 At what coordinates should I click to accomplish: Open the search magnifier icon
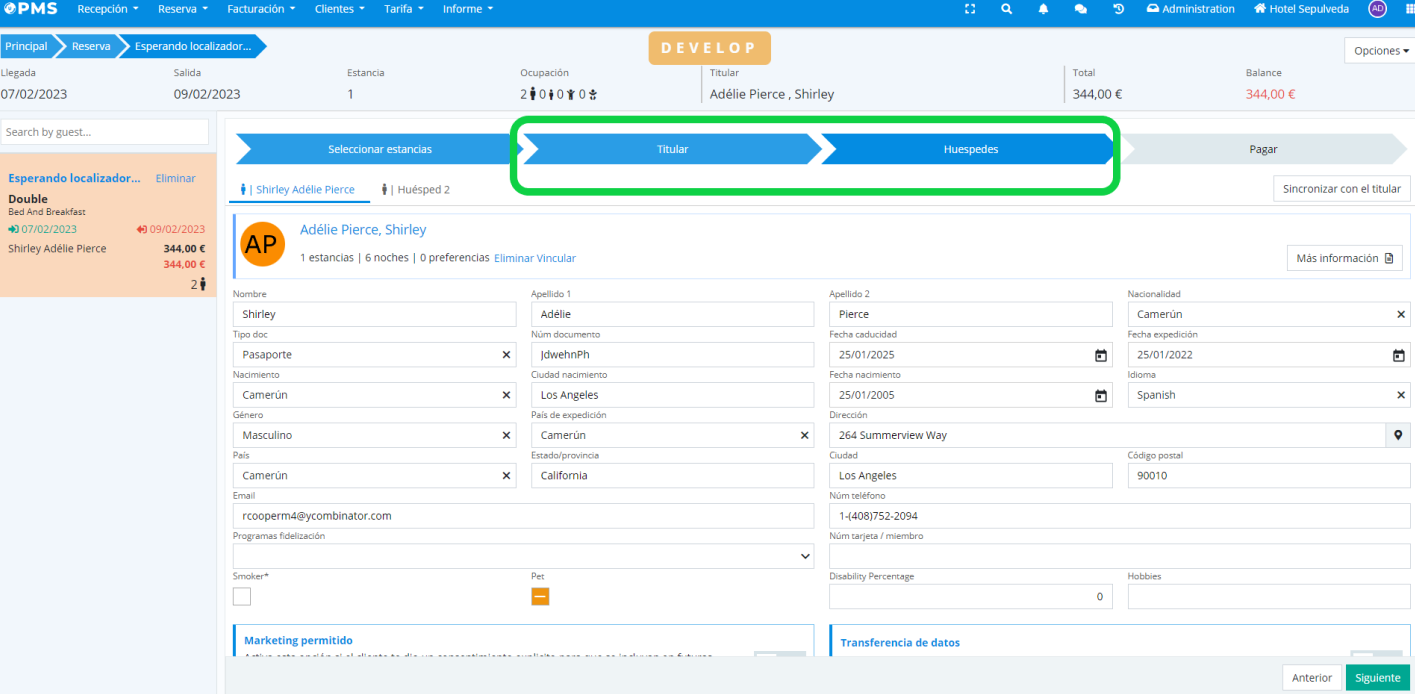coord(1007,9)
